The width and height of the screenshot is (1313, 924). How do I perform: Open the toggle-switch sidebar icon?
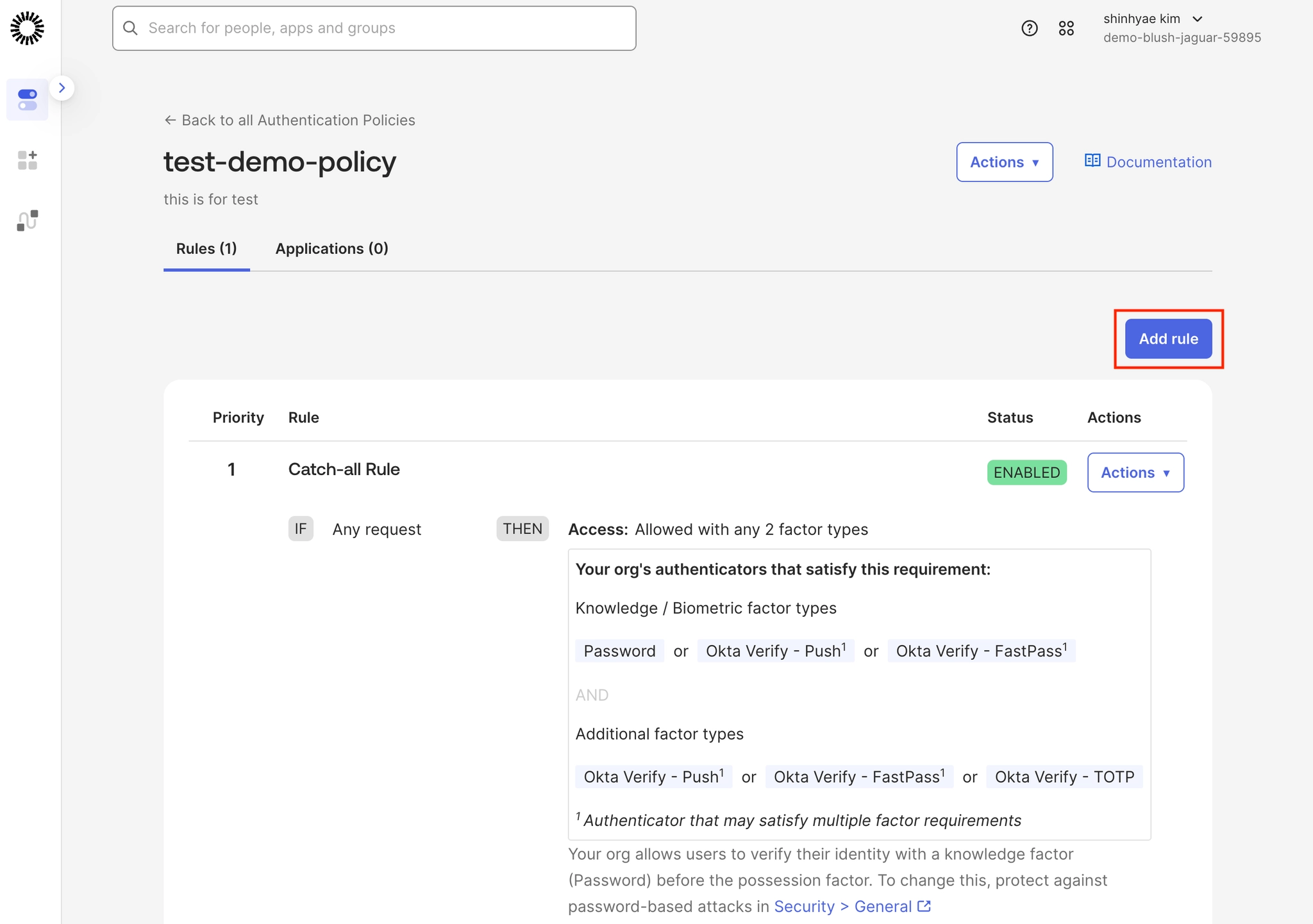(28, 99)
